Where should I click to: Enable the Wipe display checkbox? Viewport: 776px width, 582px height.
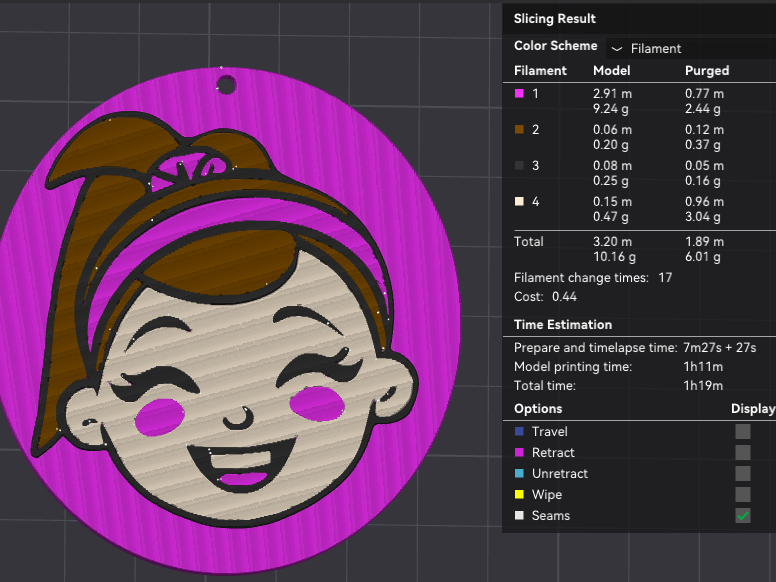pos(742,494)
